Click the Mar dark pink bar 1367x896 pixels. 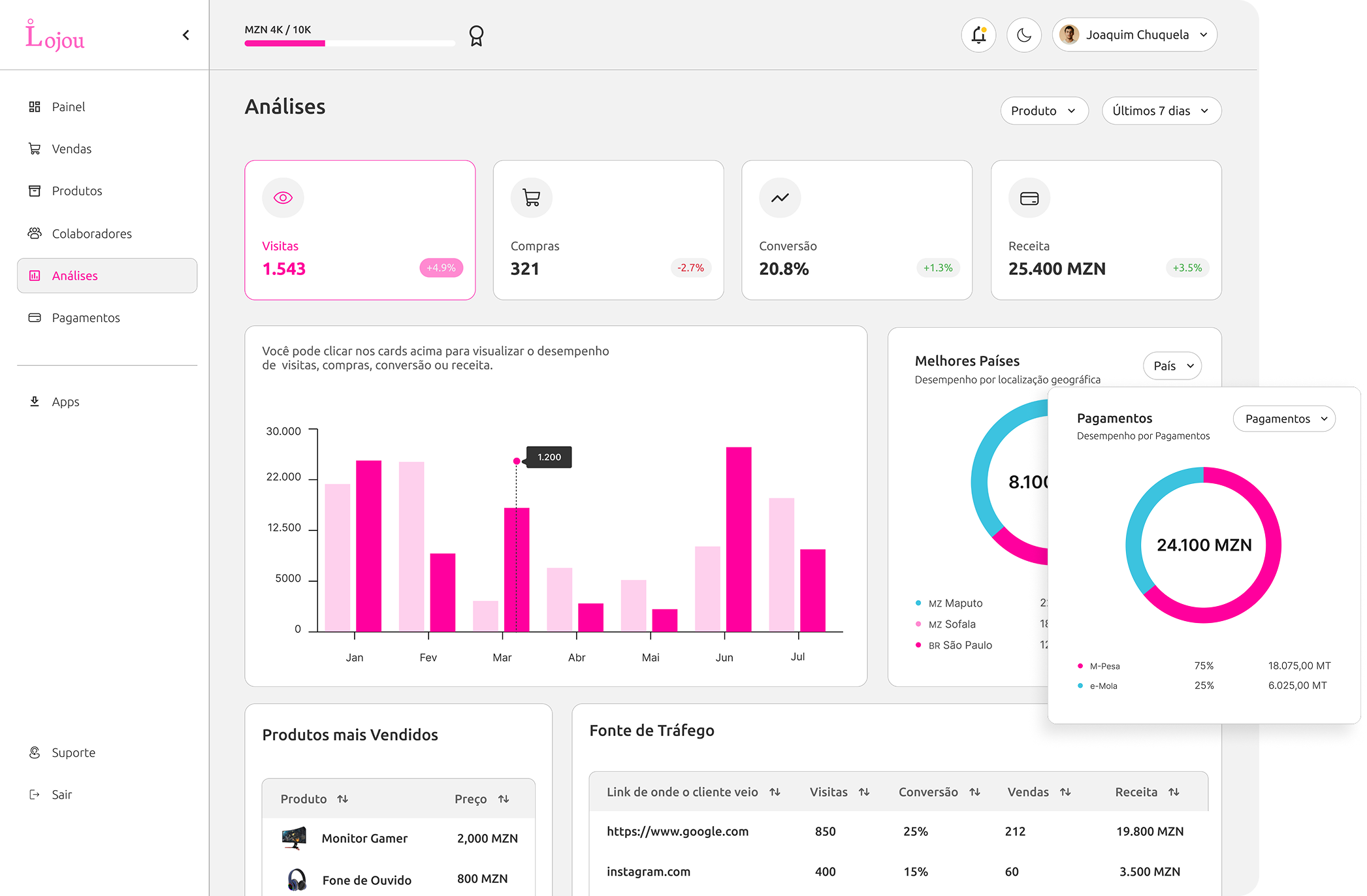point(516,569)
